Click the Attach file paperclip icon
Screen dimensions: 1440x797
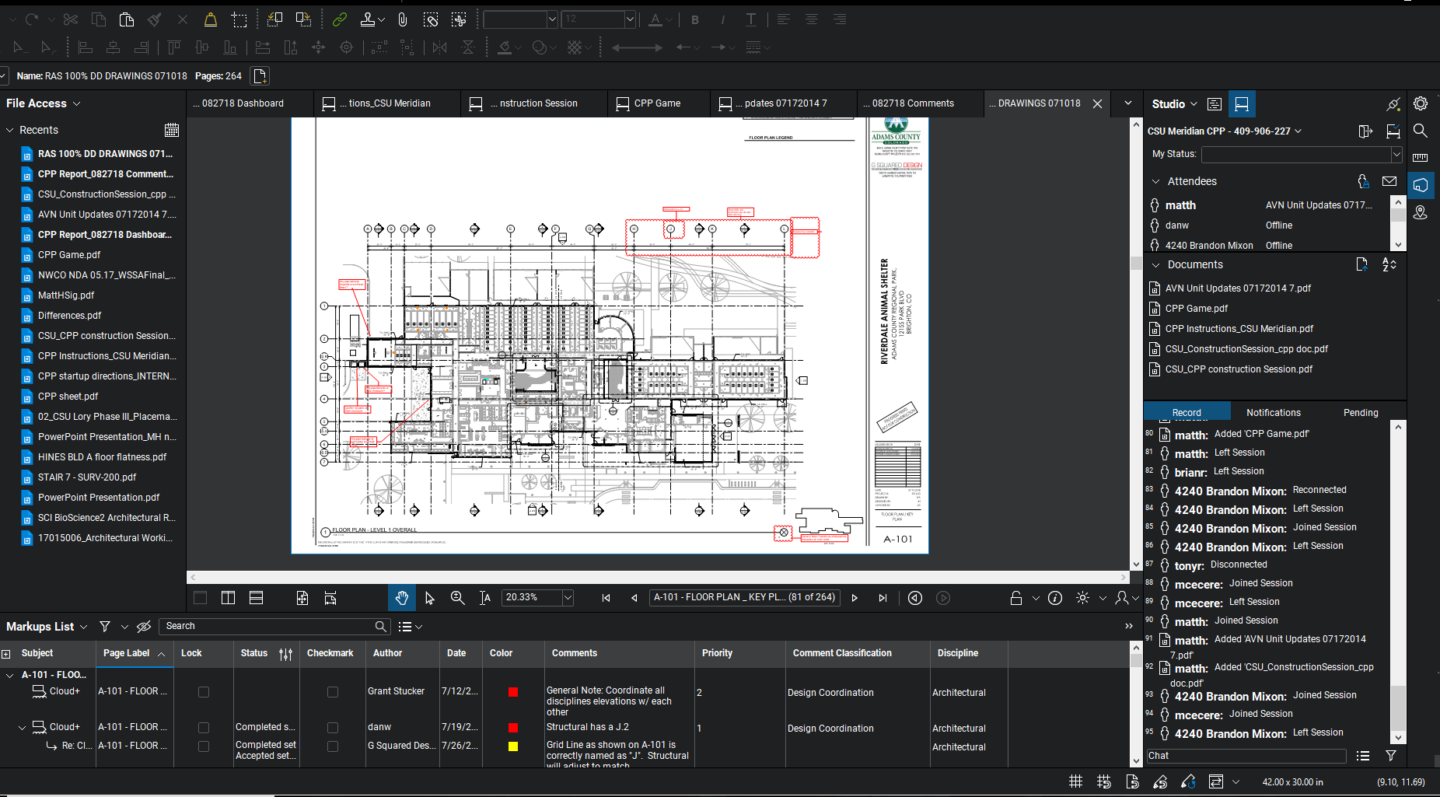point(402,19)
